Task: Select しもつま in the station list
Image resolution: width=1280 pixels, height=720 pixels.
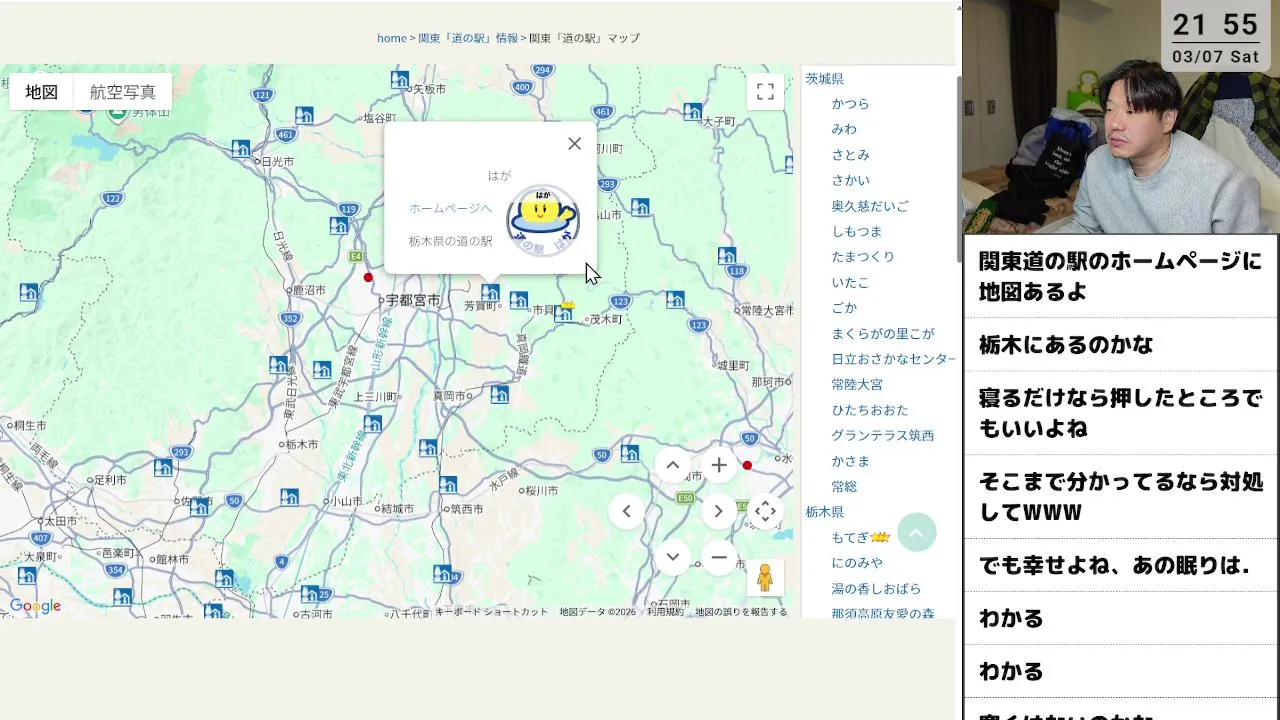Action: [858, 231]
